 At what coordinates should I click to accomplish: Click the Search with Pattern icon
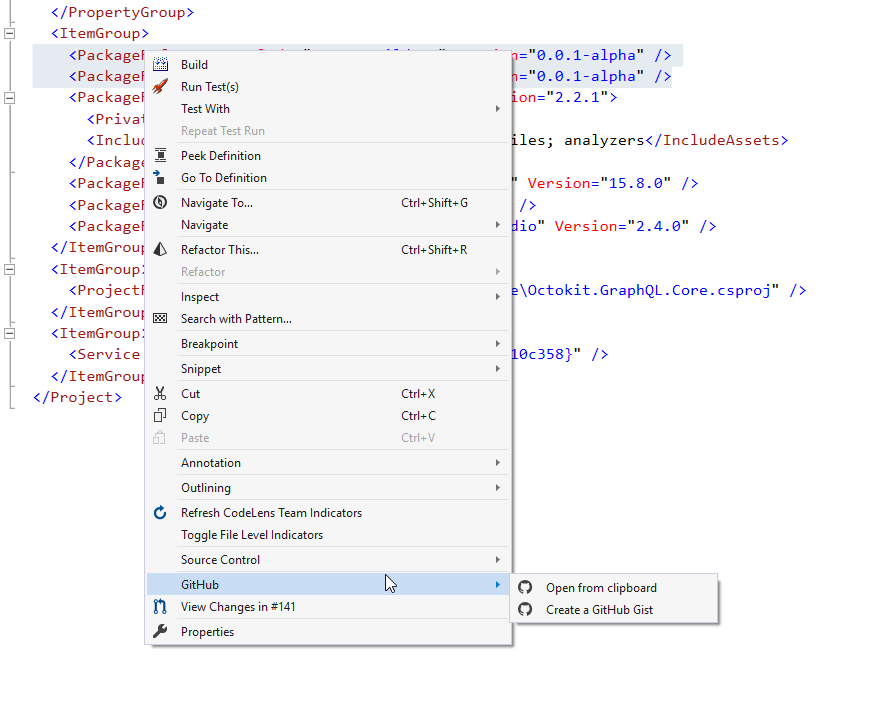click(160, 319)
